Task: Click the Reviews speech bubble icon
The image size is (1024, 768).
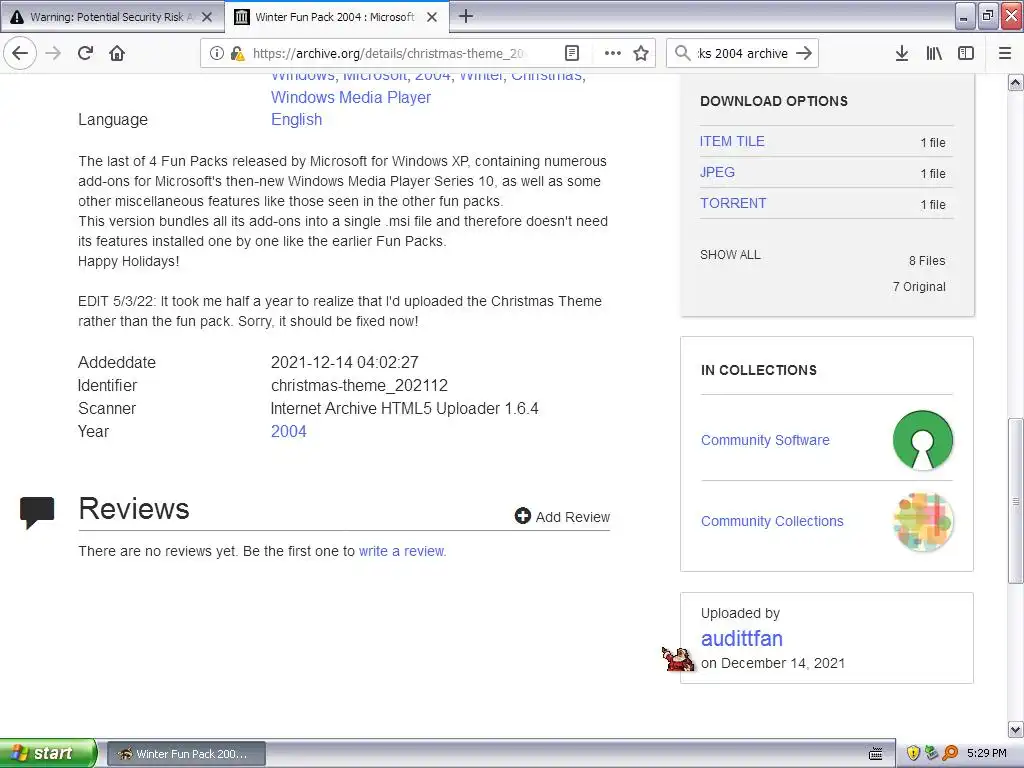Action: [x=37, y=512]
